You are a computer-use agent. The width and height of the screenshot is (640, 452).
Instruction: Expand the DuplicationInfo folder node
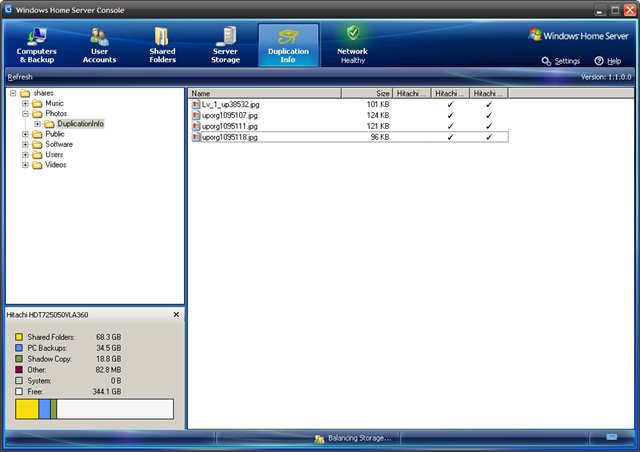[x=38, y=124]
